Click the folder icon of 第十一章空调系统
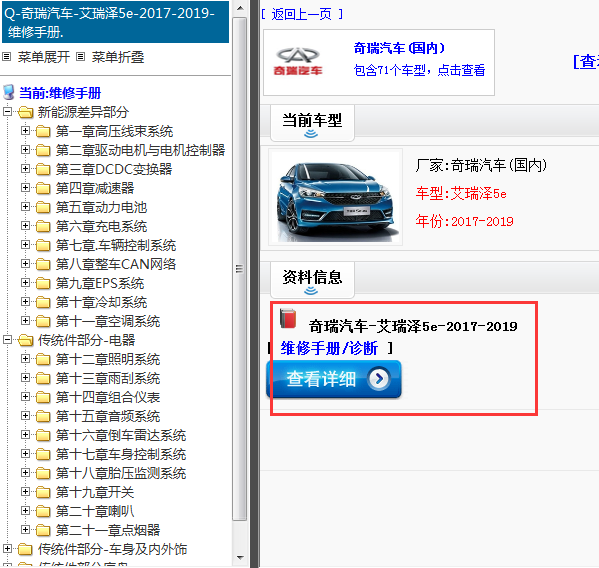Viewport: 599px width, 568px height. 43,321
